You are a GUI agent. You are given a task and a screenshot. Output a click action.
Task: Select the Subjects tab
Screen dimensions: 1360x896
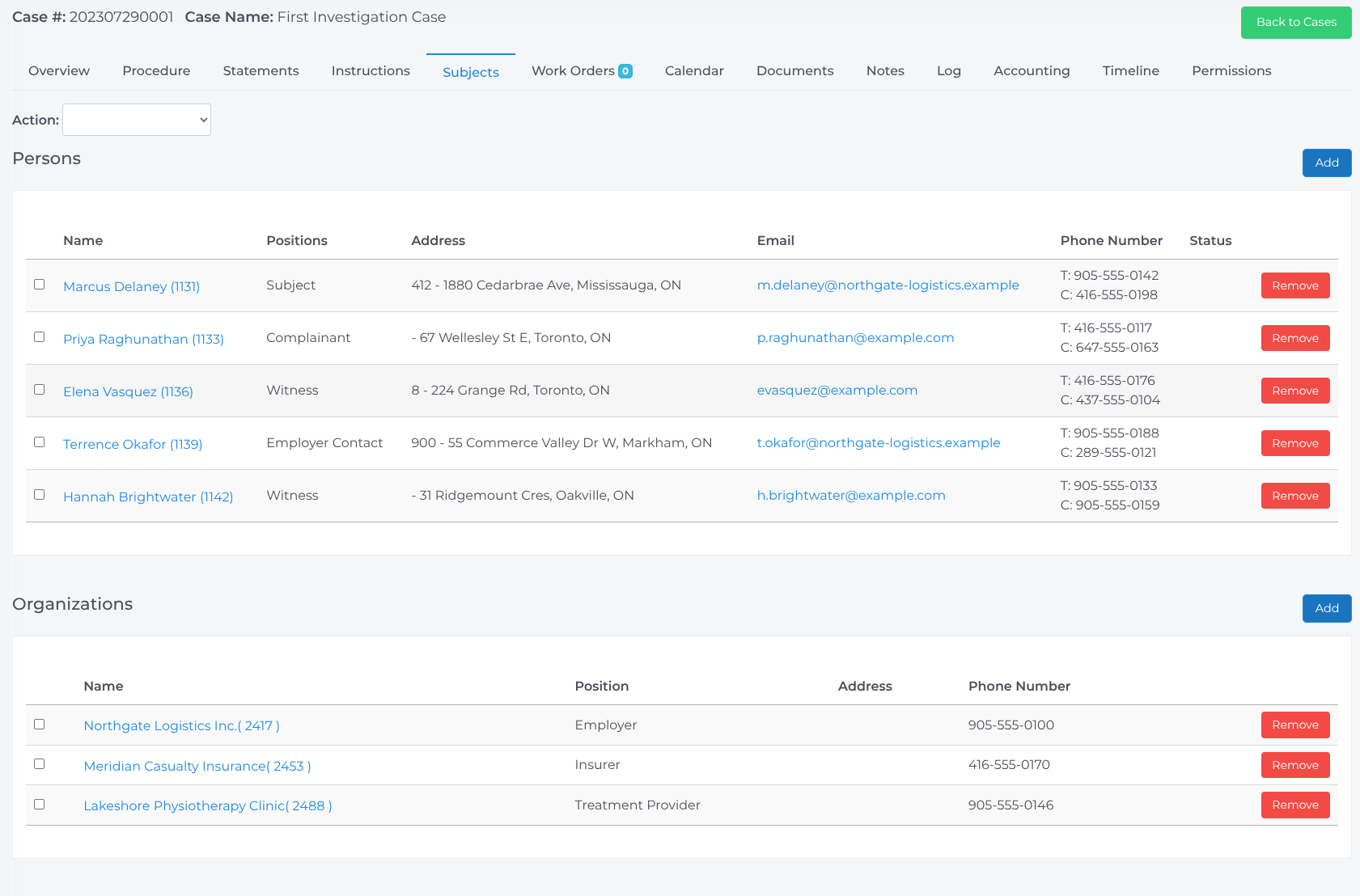tap(471, 72)
